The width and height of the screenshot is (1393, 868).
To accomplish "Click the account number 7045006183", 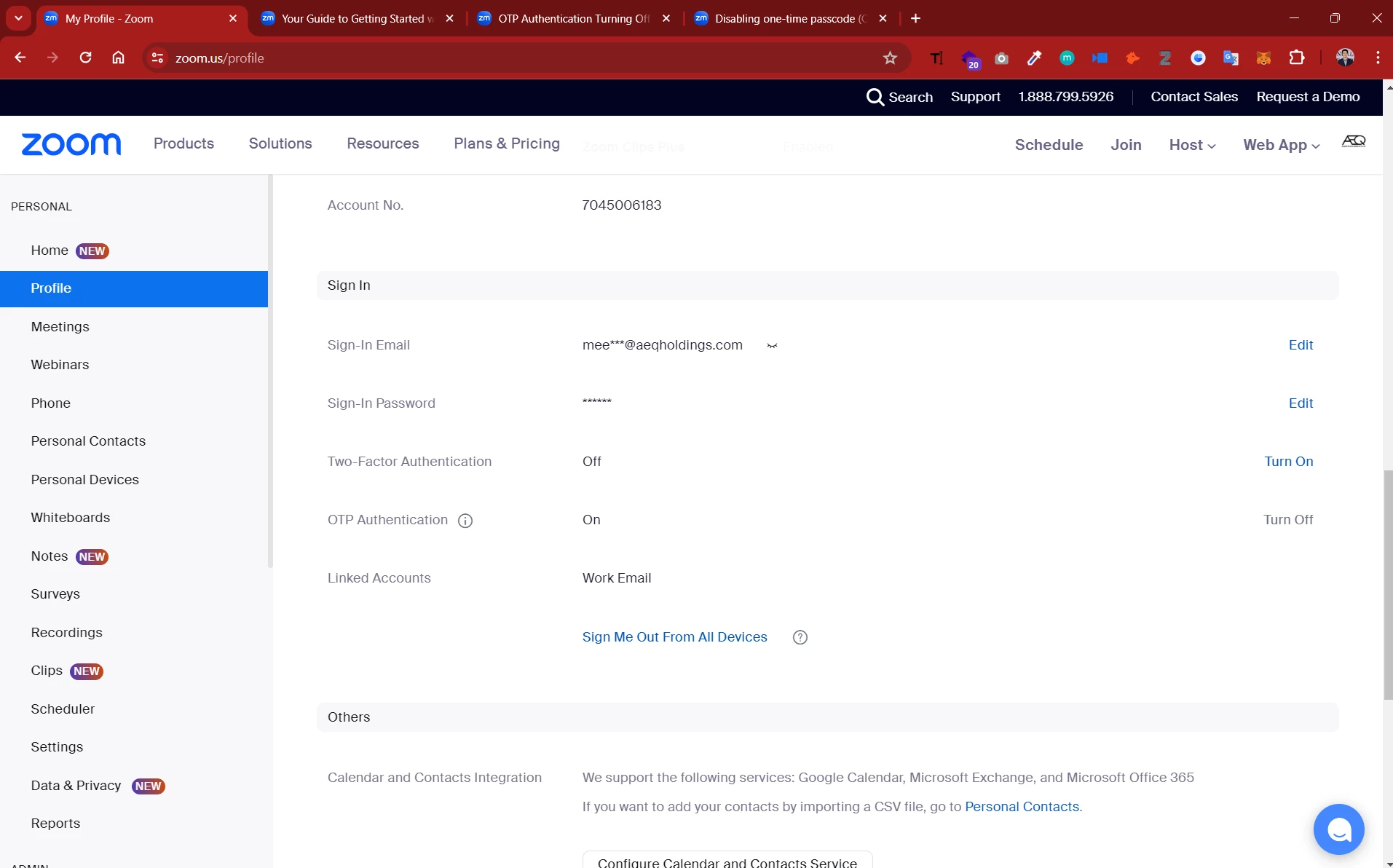I will [622, 205].
